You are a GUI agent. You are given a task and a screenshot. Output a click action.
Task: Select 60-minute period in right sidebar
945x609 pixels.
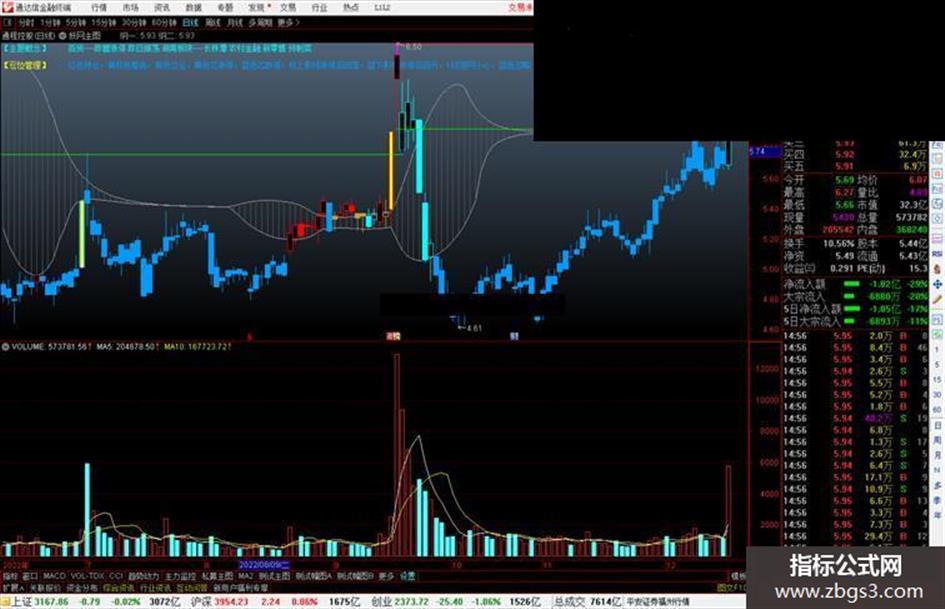(937, 409)
